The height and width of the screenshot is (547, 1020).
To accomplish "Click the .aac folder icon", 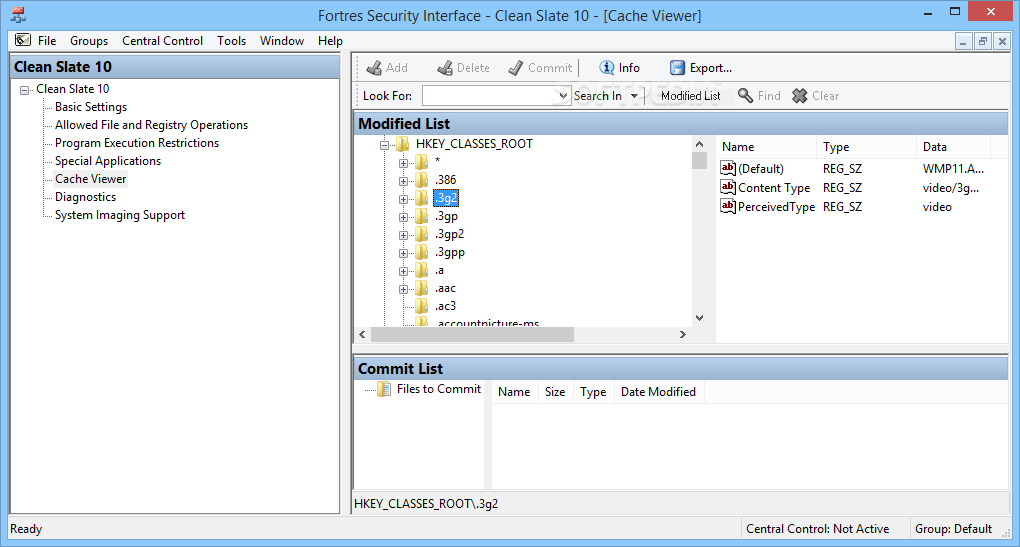I will [422, 287].
